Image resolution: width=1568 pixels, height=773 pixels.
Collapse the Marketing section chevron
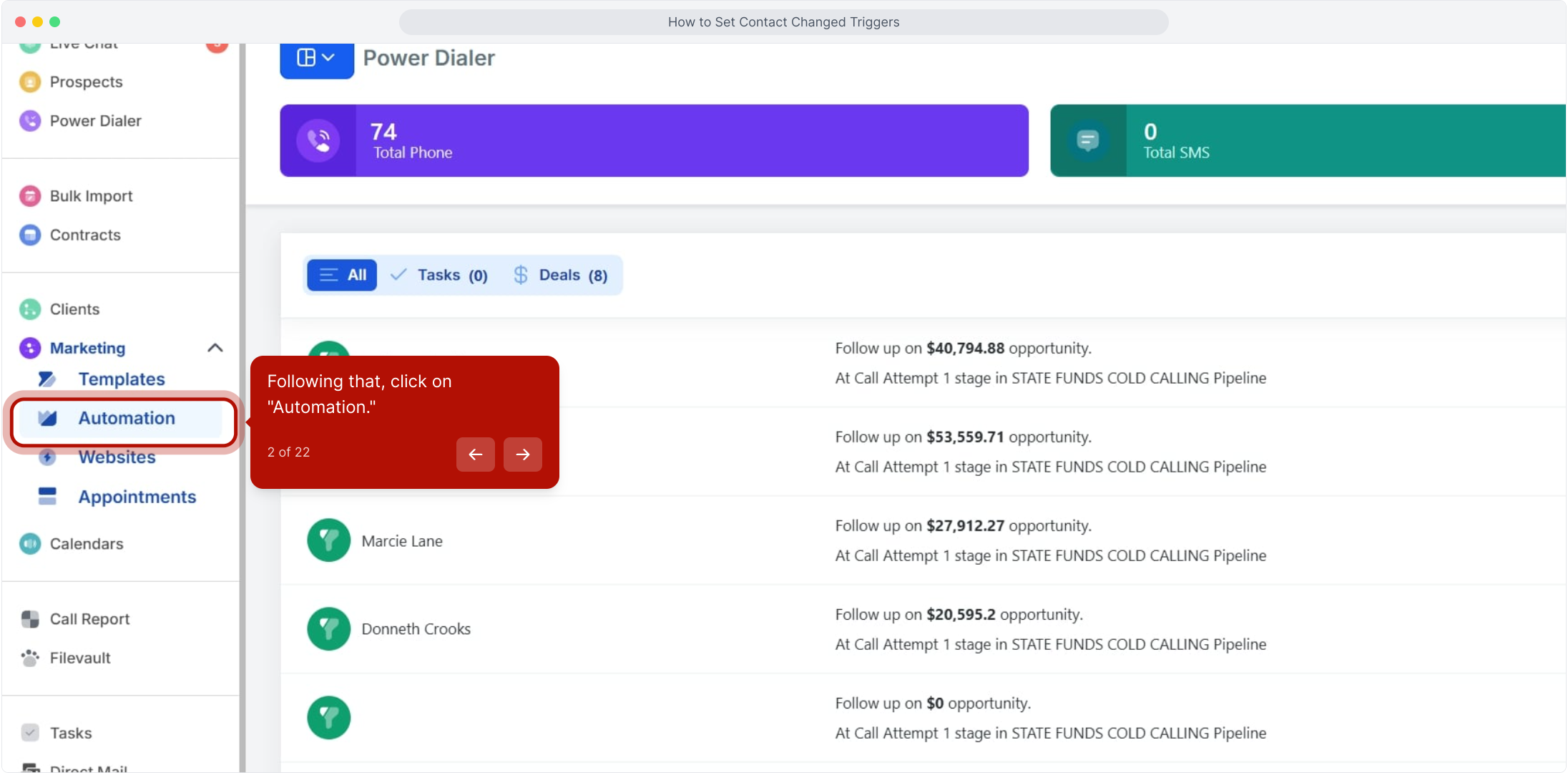pos(215,348)
